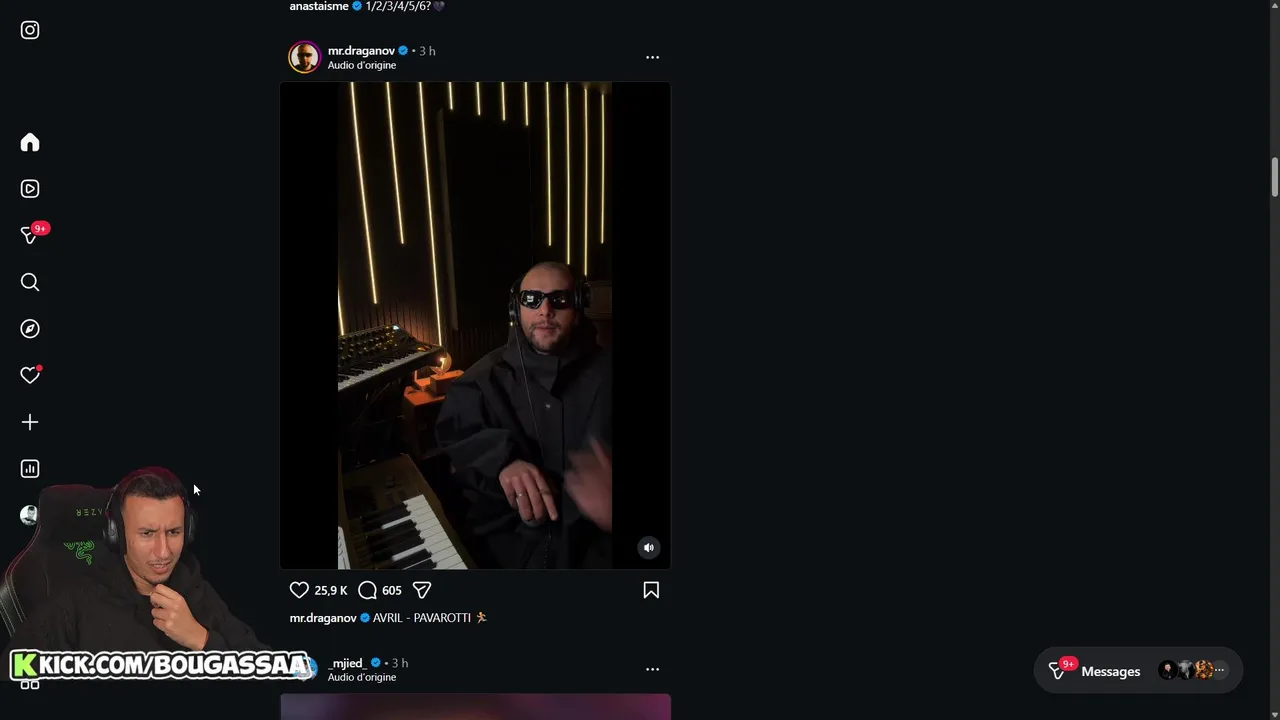Create a new post
The height and width of the screenshot is (720, 1280).
[x=30, y=422]
